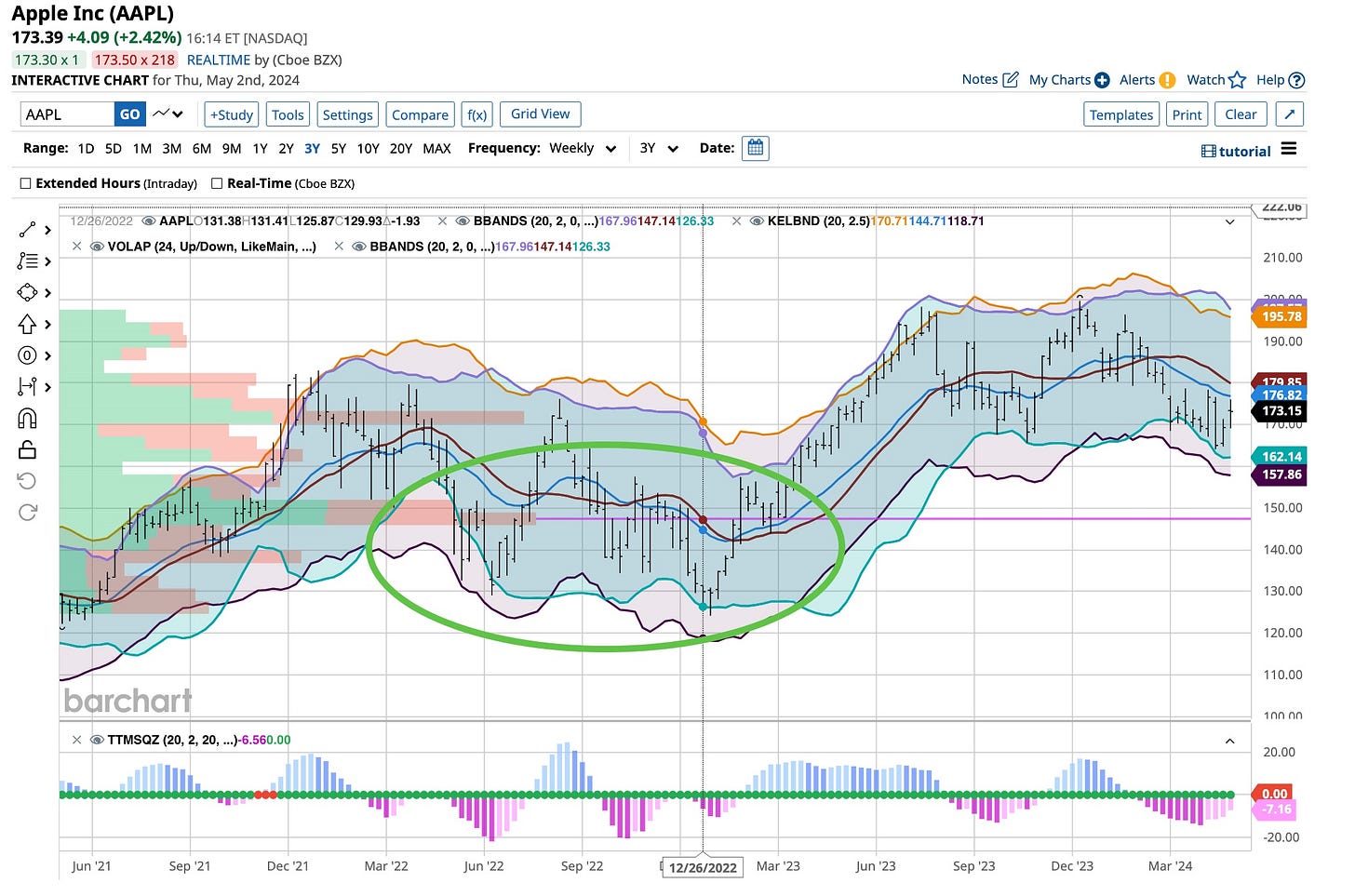This screenshot has width=1355, height=896.
Task: Select the text list annotation tool
Action: click(x=27, y=261)
